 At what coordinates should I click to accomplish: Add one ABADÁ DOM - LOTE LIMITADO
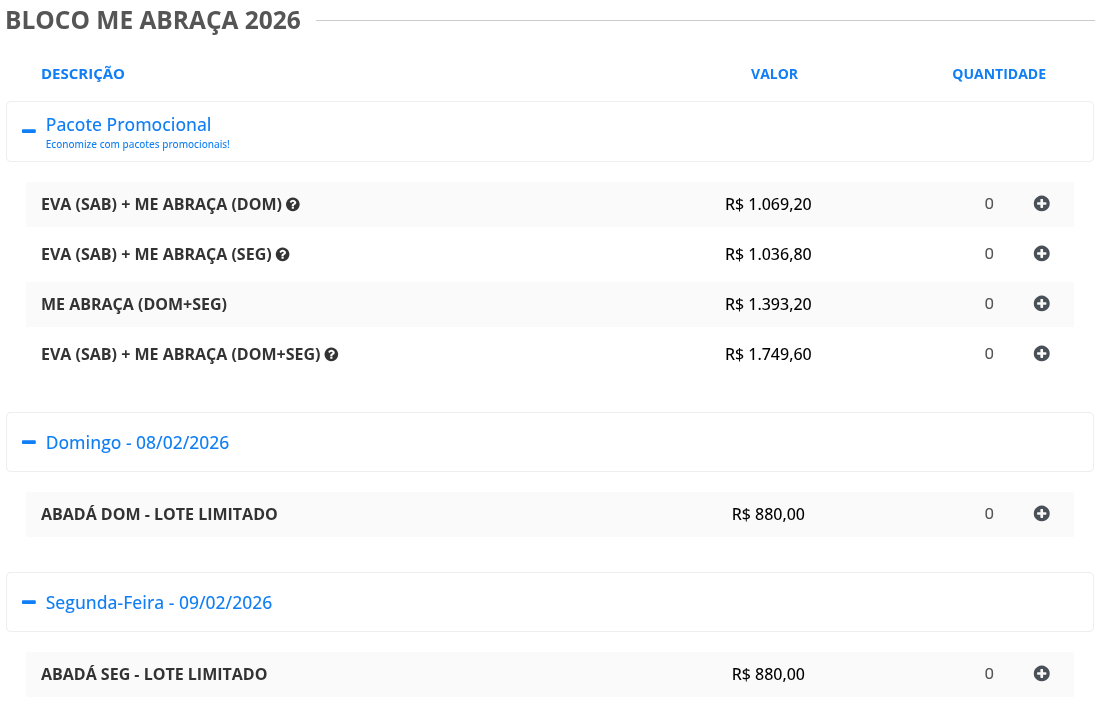tap(1041, 514)
